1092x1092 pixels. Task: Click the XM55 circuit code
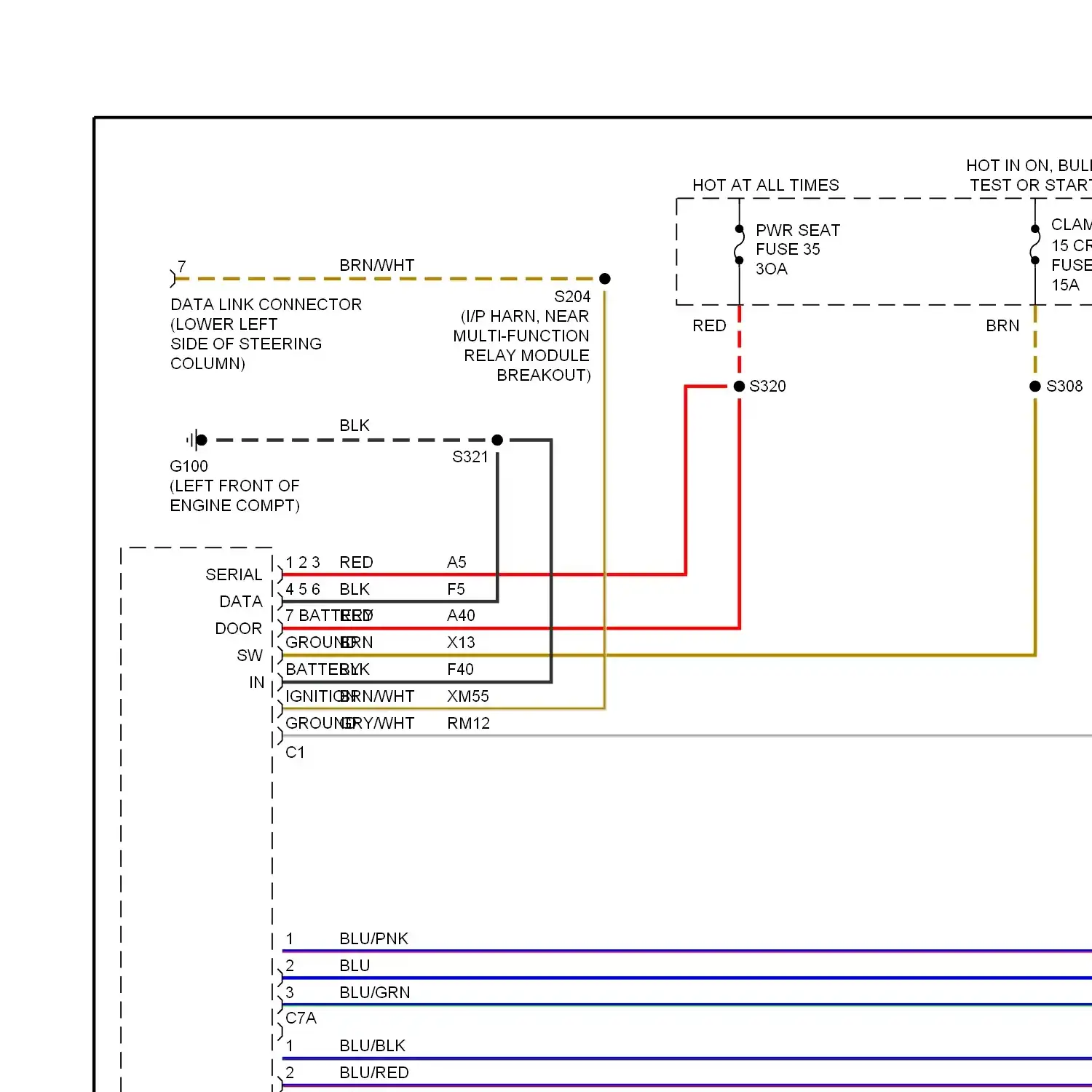tap(468, 696)
